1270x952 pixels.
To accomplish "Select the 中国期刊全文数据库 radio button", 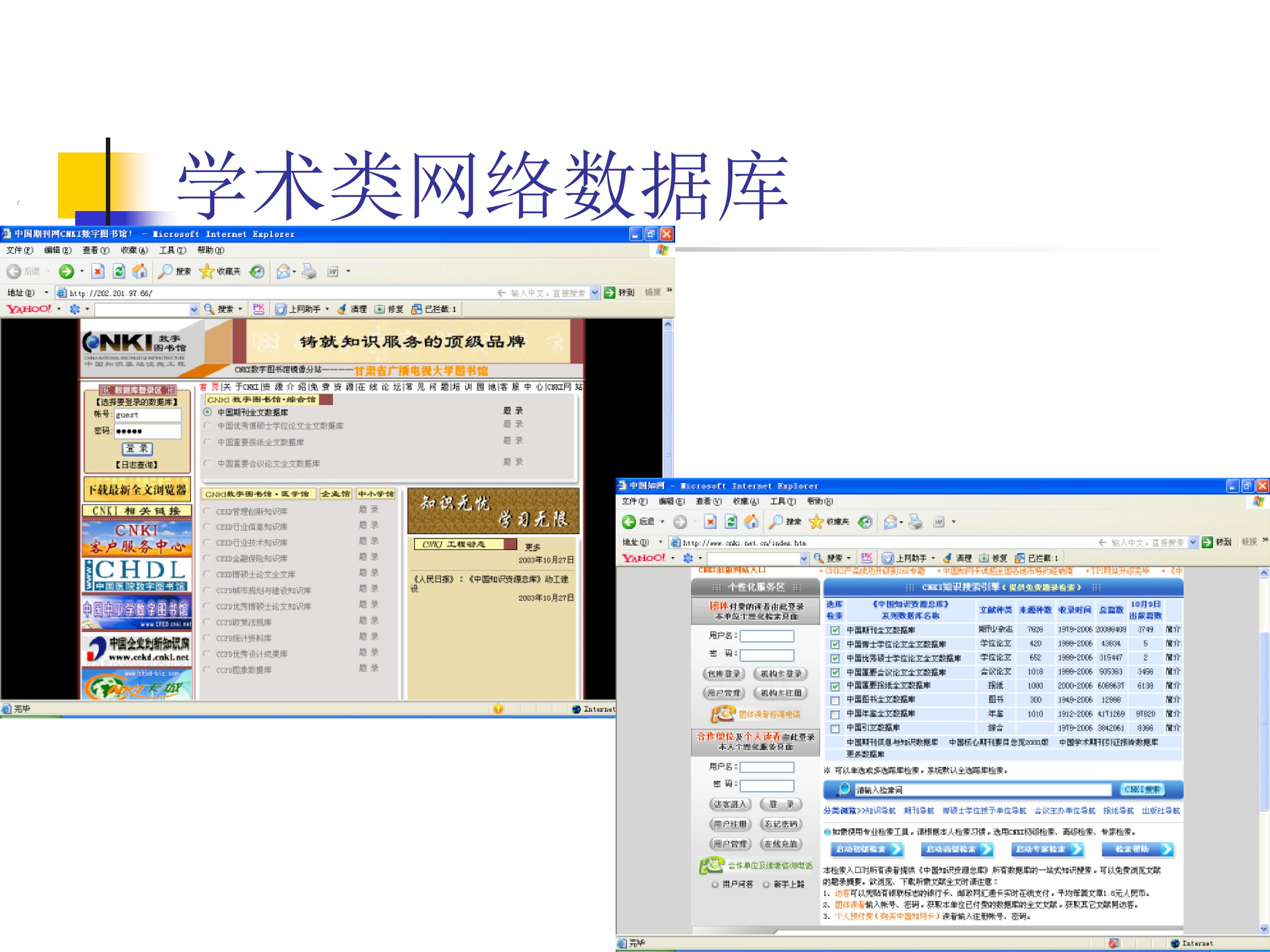I will pyautogui.click(x=208, y=413).
